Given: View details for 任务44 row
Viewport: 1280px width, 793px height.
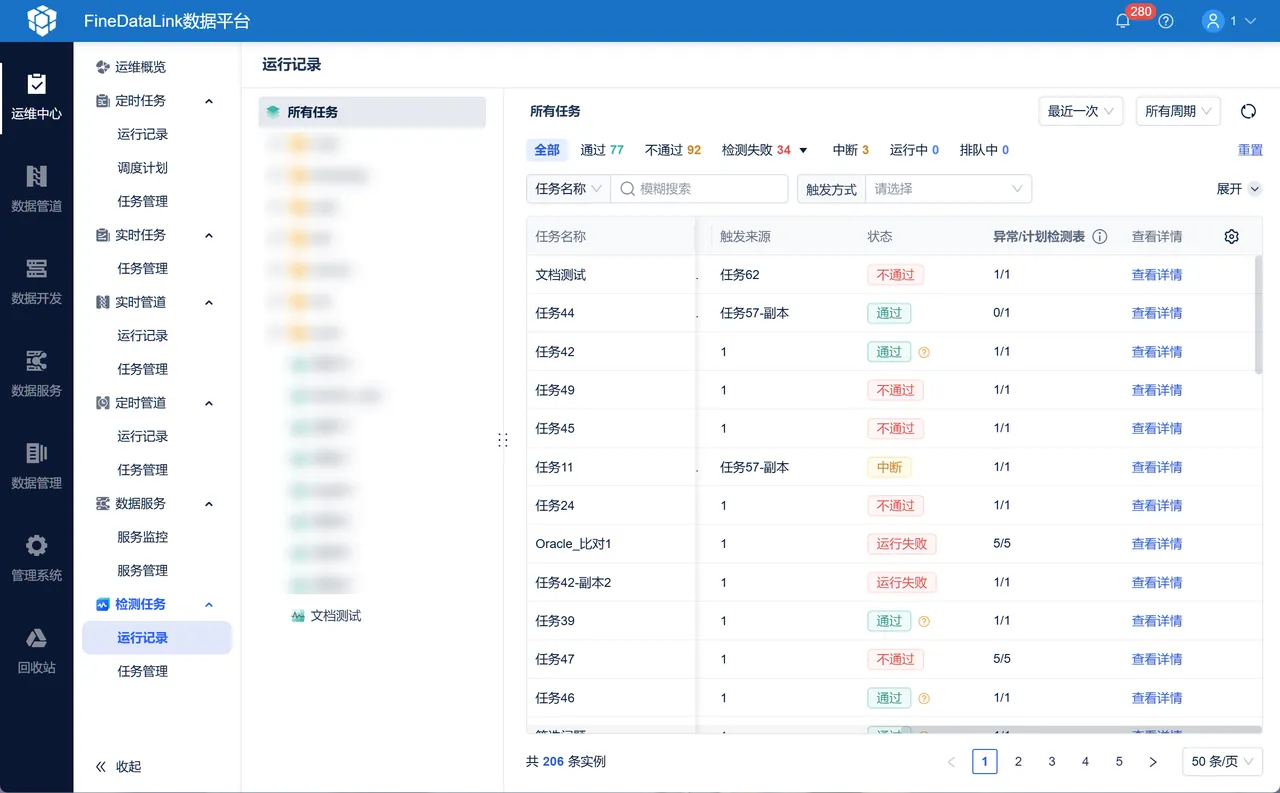Looking at the screenshot, I should (x=1157, y=313).
